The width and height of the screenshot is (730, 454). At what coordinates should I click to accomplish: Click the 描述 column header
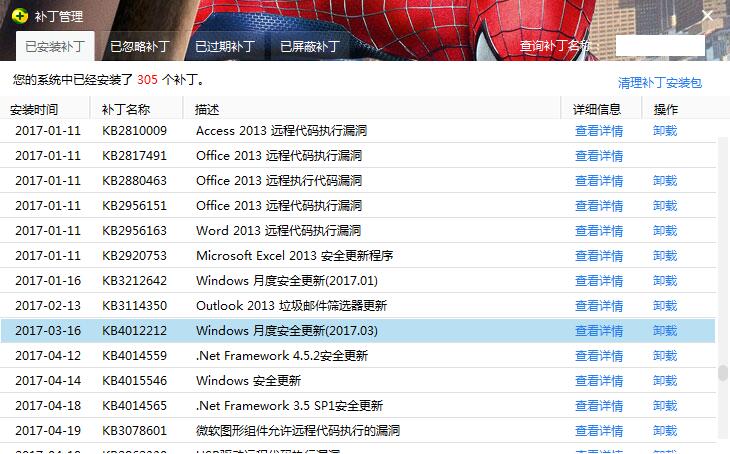pos(207,109)
